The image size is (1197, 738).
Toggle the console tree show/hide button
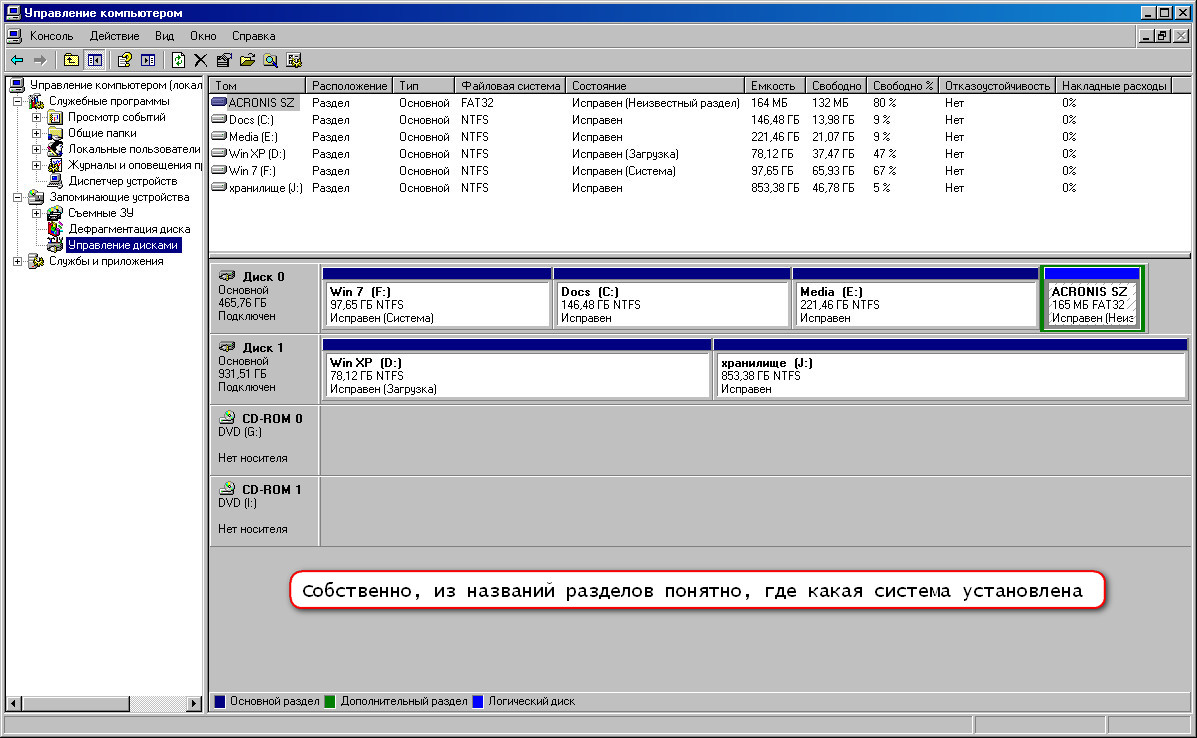(x=95, y=60)
